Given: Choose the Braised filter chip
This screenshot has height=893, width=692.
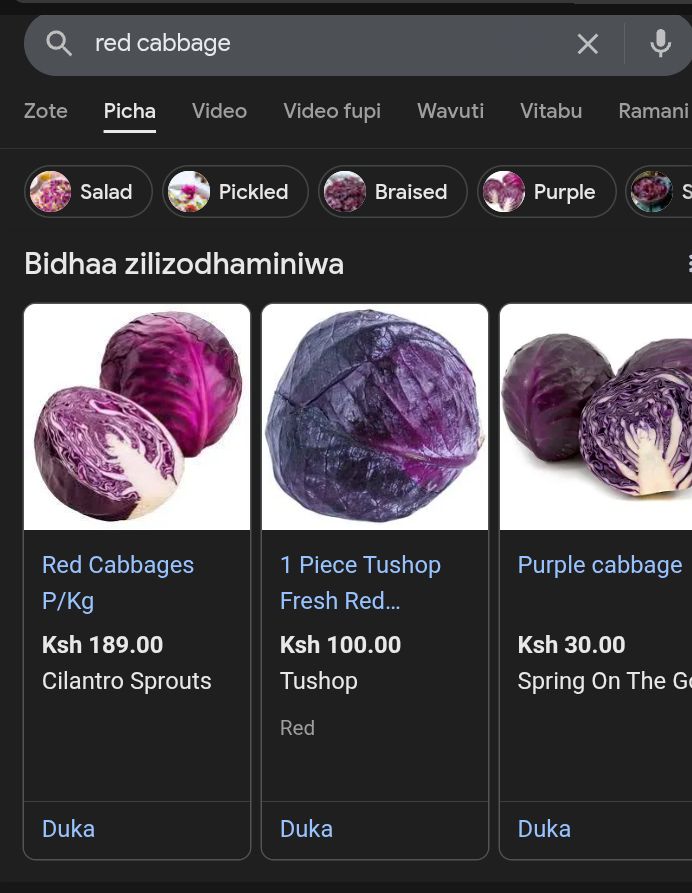Looking at the screenshot, I should (392, 191).
